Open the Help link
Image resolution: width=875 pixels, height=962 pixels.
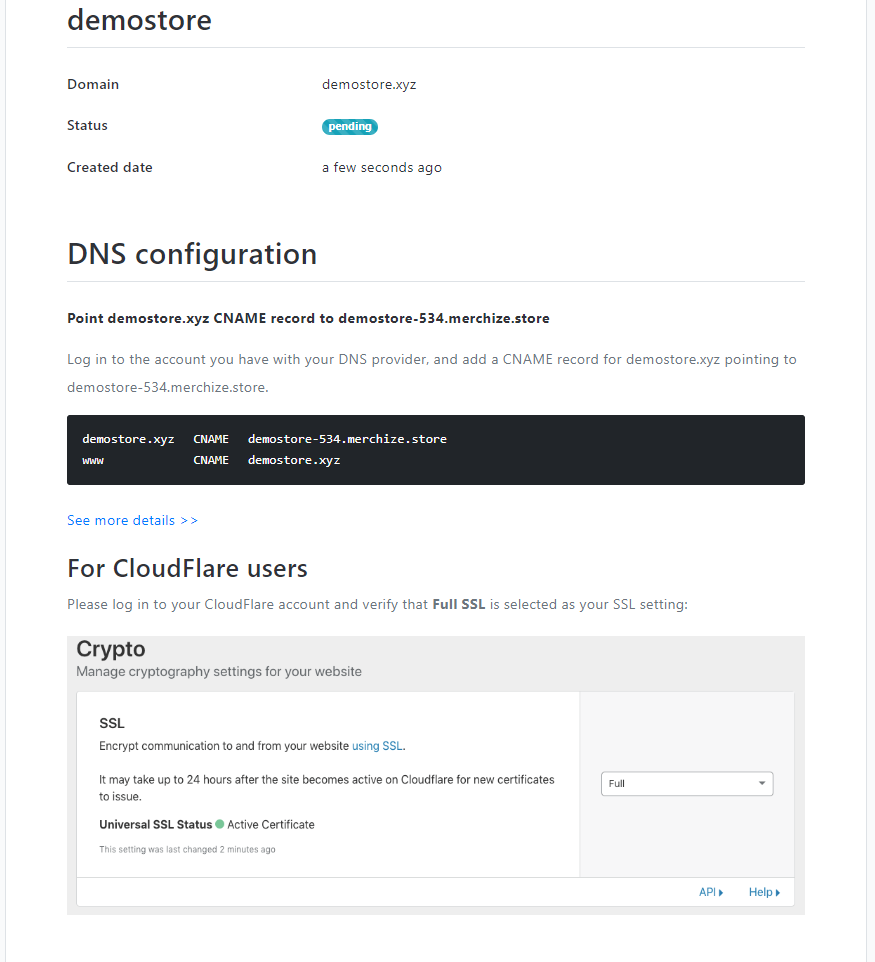point(764,892)
